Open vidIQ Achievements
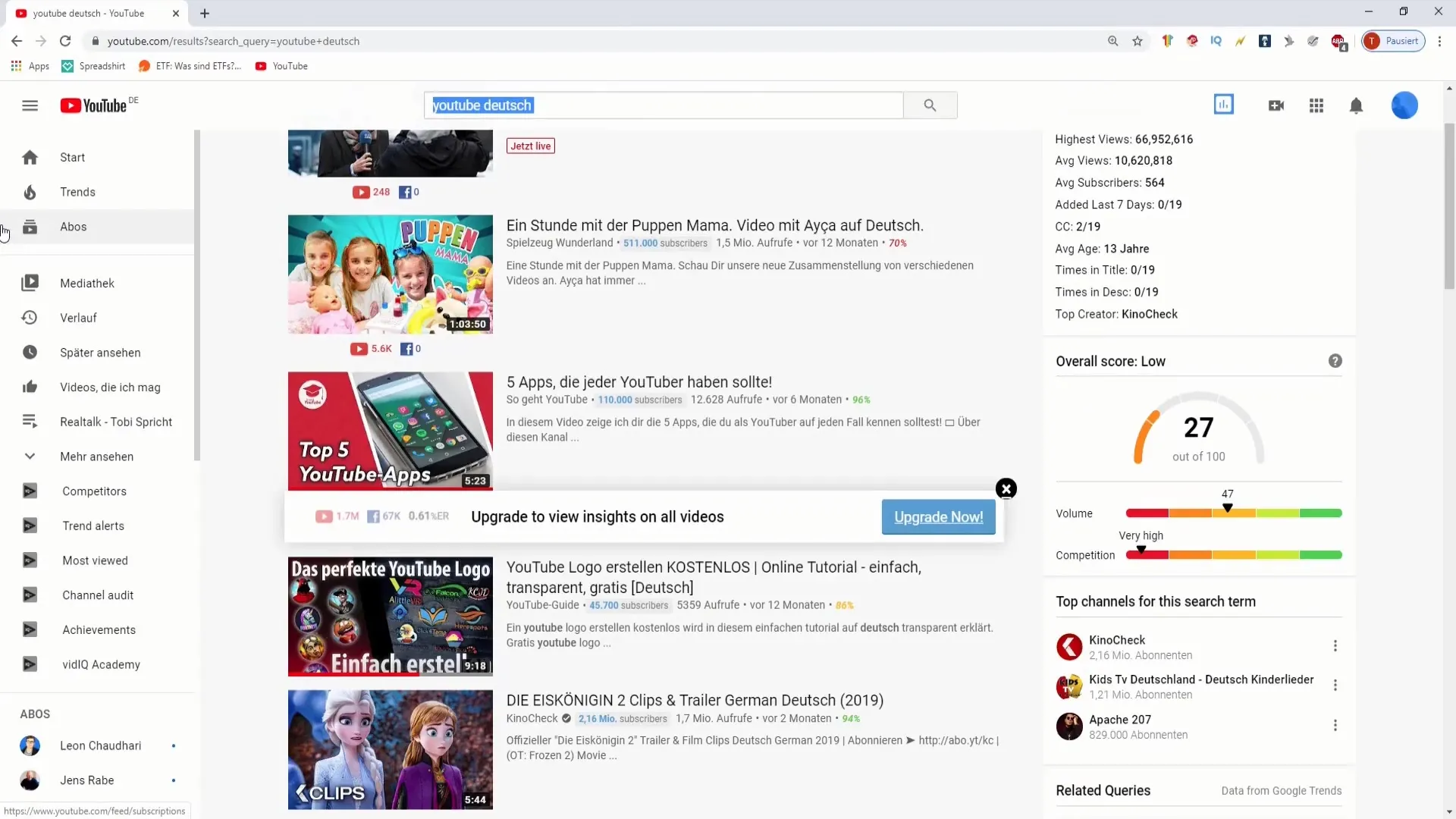The image size is (1456, 819). pyautogui.click(x=97, y=629)
